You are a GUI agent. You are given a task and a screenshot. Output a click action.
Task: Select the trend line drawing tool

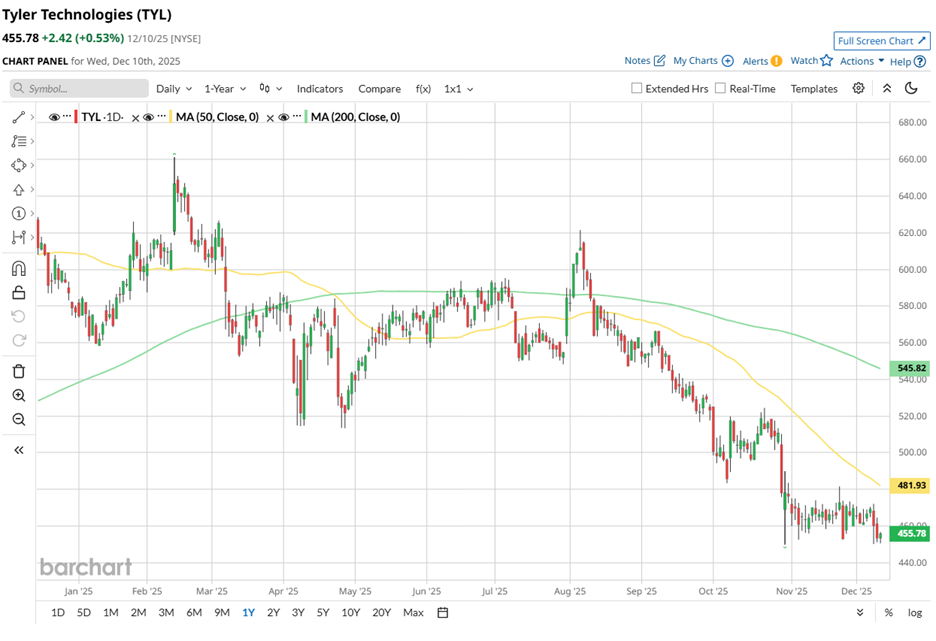point(18,117)
